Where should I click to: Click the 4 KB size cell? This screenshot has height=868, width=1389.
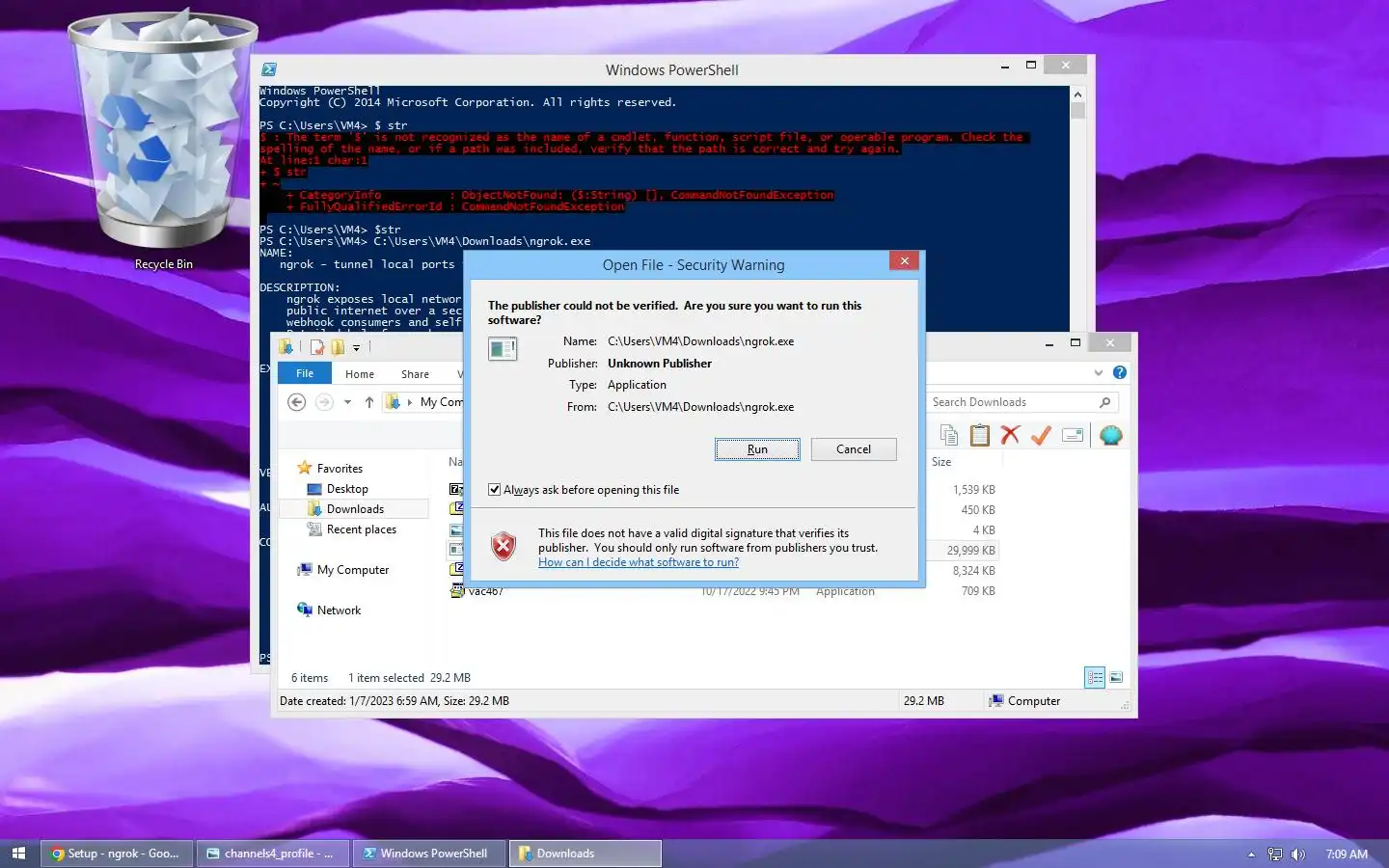984,530
